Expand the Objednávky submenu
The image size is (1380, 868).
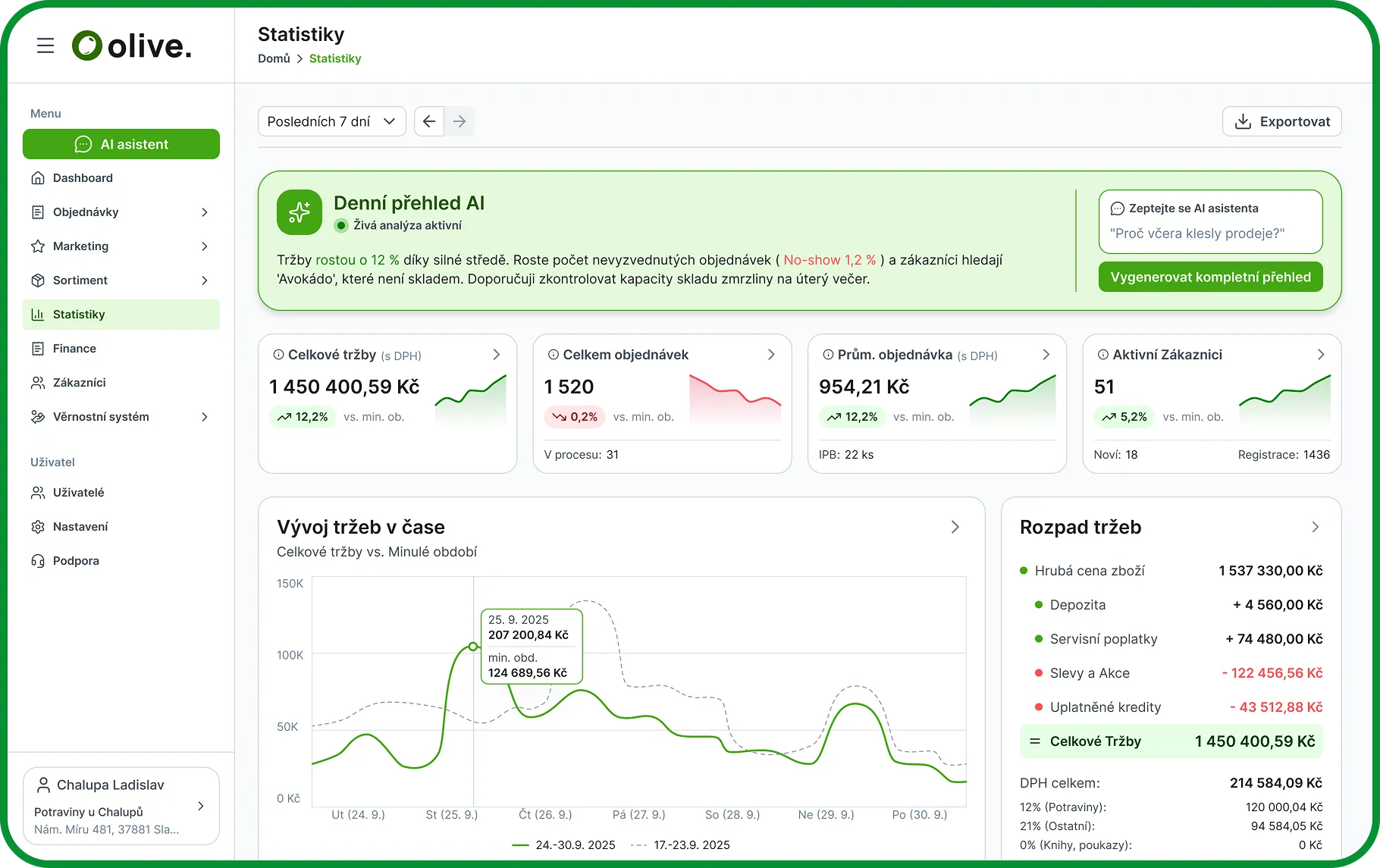point(204,212)
